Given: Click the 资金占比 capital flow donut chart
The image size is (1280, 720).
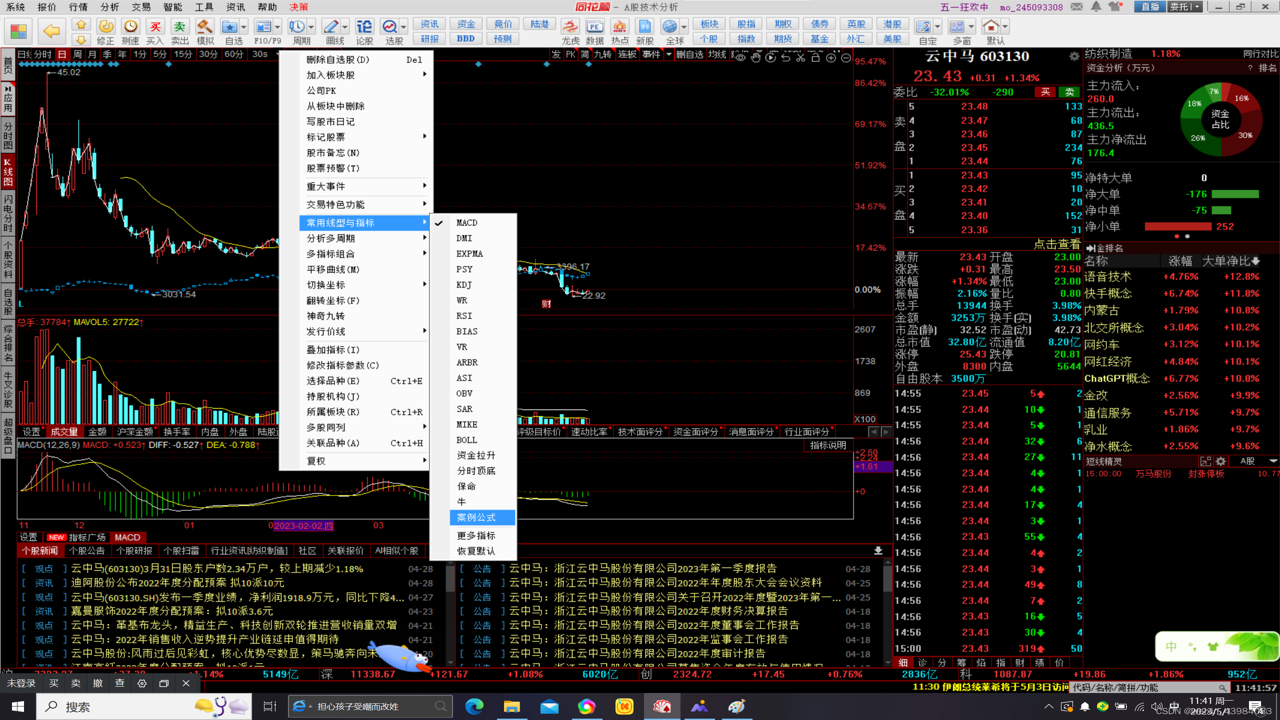Looking at the screenshot, I should pos(1219,120).
